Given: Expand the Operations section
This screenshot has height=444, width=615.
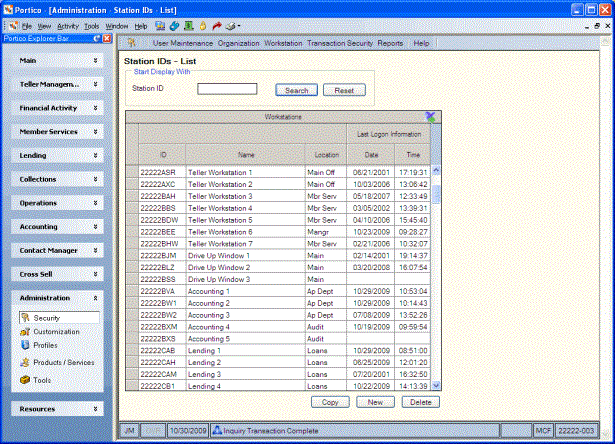Looking at the screenshot, I should click(57, 203).
